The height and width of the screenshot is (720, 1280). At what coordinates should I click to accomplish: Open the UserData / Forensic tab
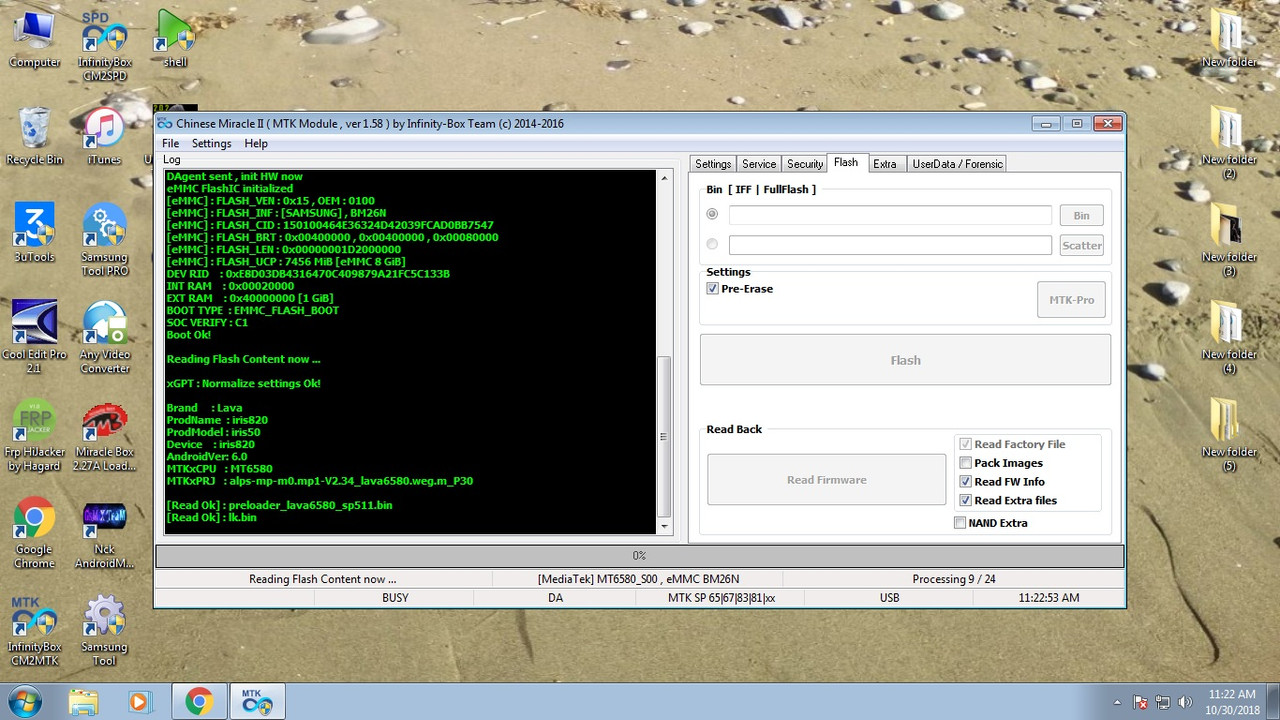click(956, 164)
